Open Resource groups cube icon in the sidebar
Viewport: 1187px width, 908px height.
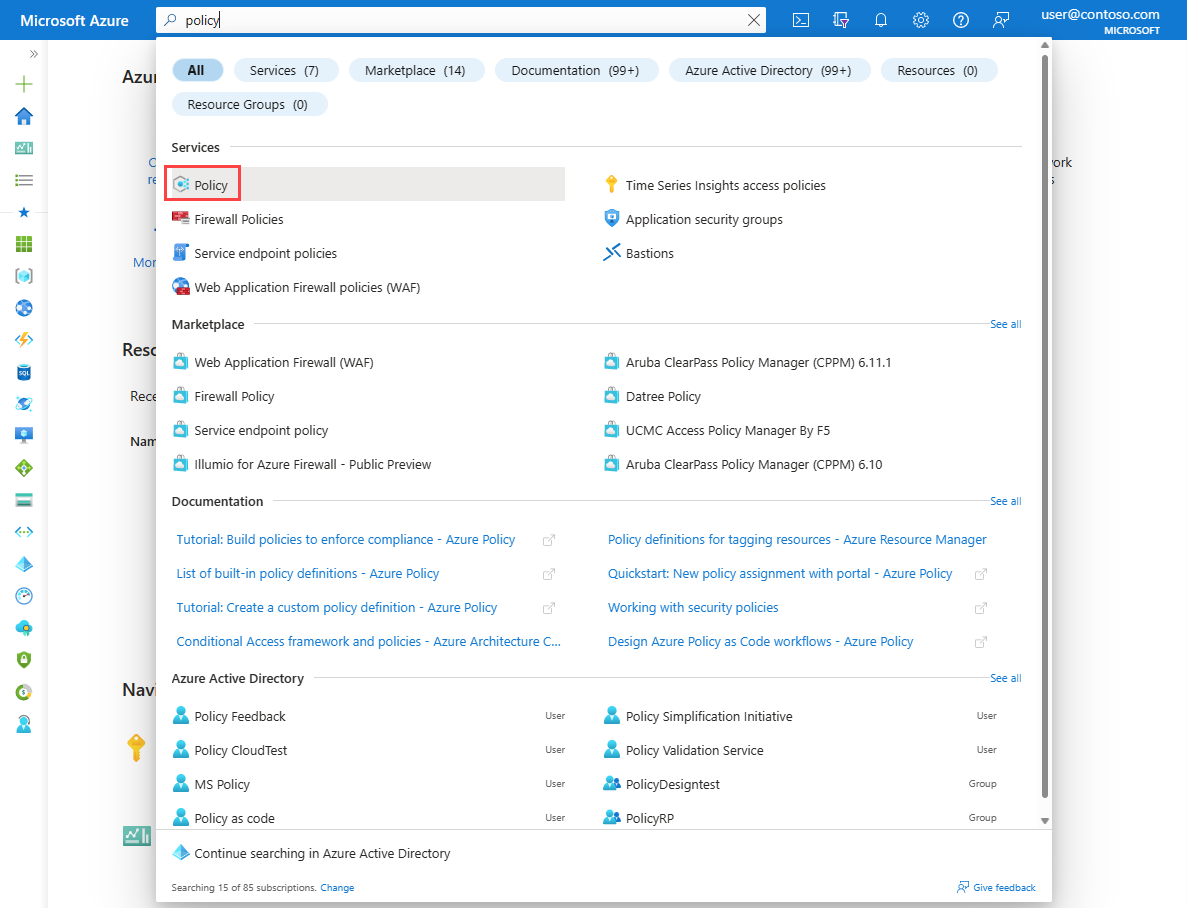(24, 276)
